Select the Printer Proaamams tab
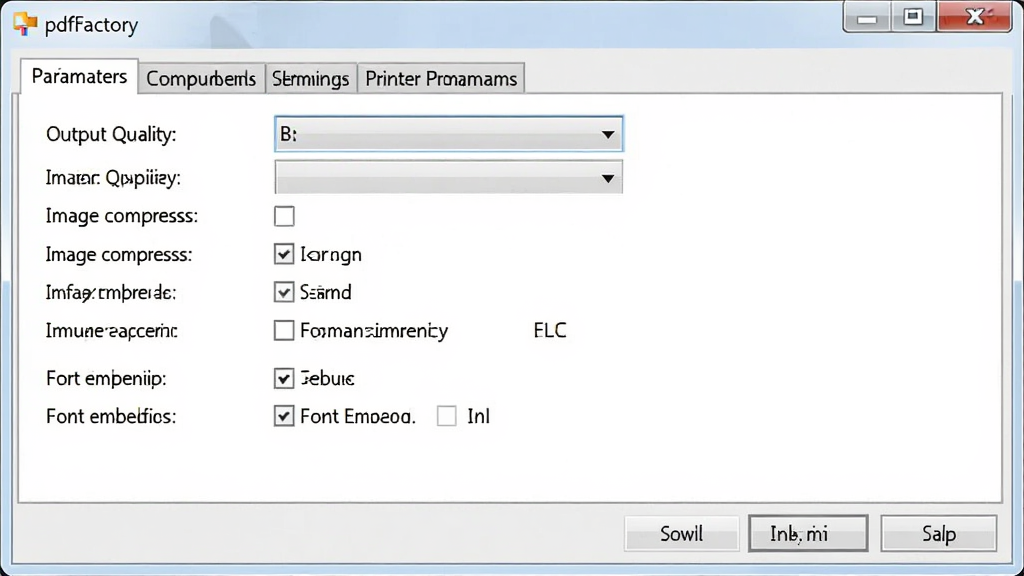Viewport: 1024px width, 576px height. pos(441,78)
